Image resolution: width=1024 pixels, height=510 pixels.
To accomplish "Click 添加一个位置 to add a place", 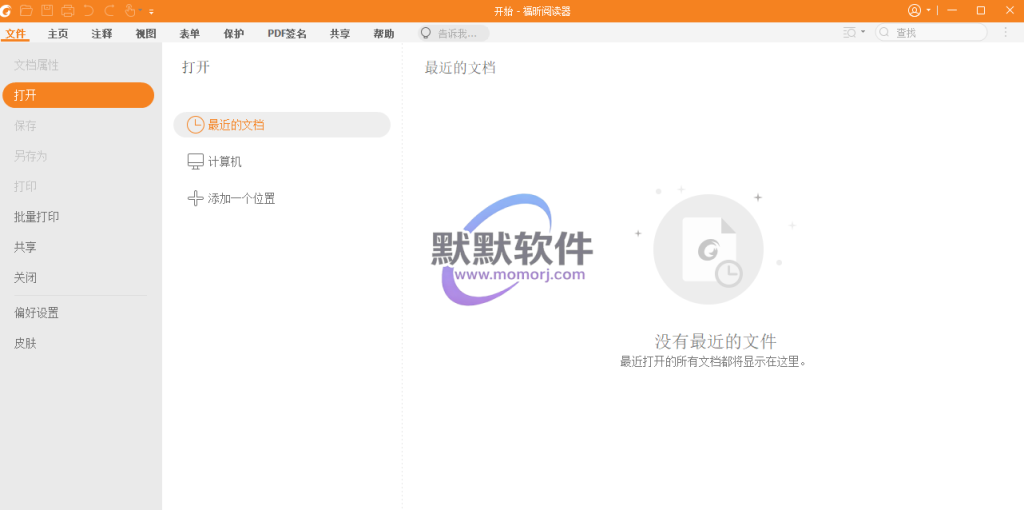I will click(x=240, y=198).
